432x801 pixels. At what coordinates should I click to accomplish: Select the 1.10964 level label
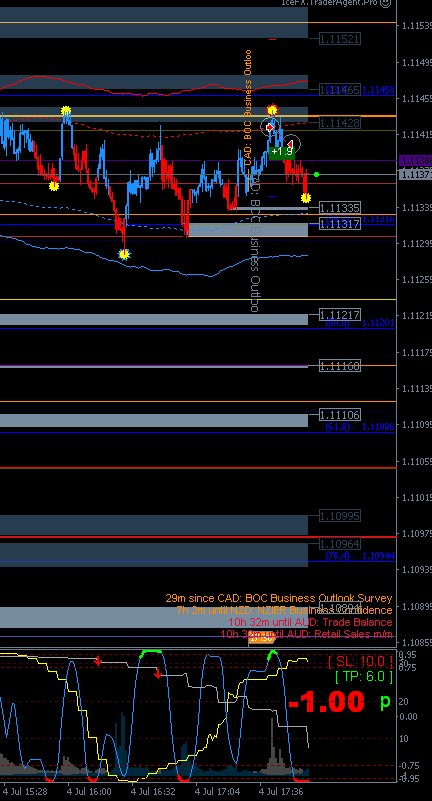click(x=340, y=544)
